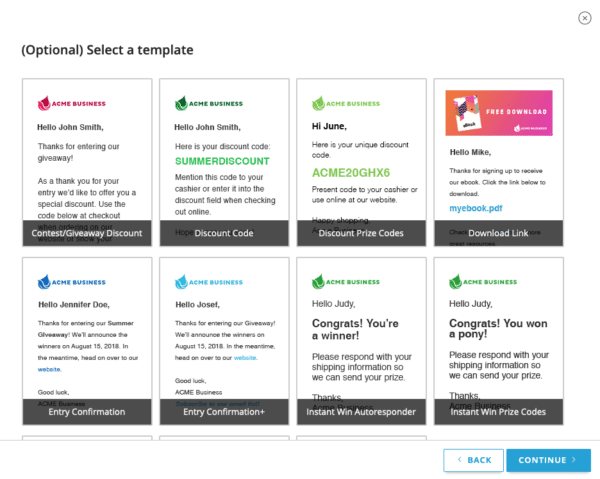Choose the Discount Code template

[x=224, y=162]
